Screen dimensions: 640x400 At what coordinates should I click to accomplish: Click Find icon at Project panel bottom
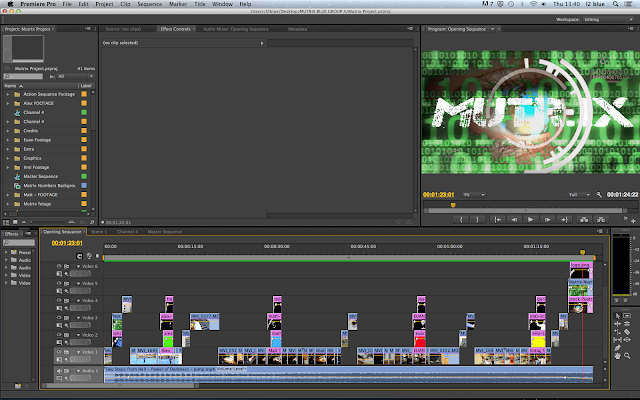click(x=92, y=222)
